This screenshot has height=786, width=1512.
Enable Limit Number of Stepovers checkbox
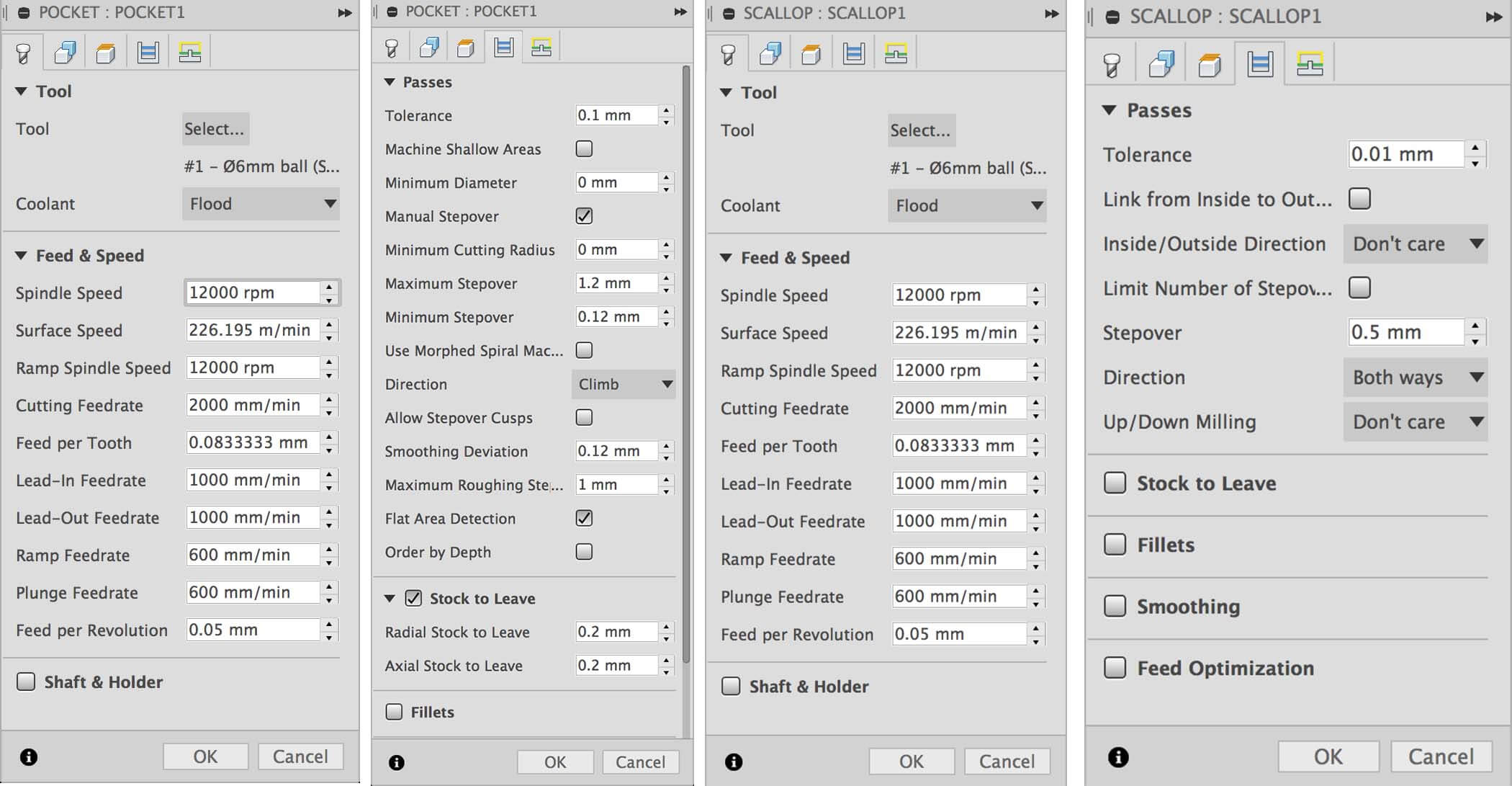[1359, 288]
